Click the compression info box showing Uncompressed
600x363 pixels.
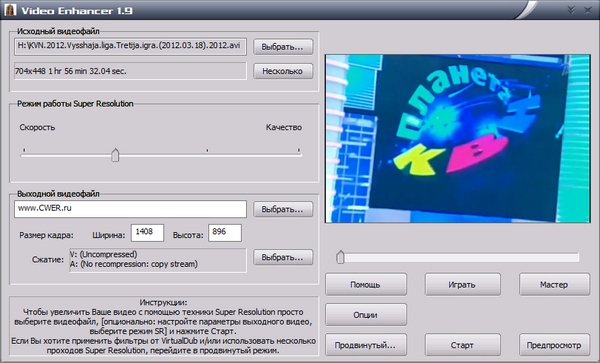coord(158,260)
